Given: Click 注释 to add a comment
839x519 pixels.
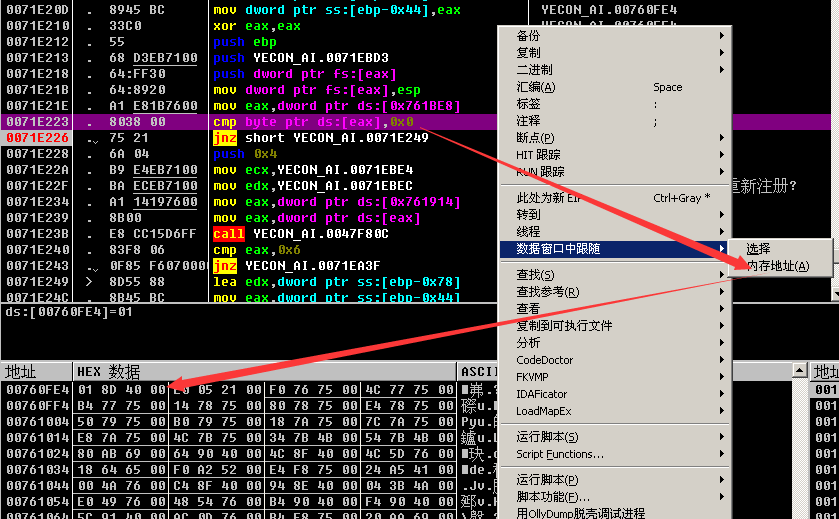Looking at the screenshot, I should [529, 121].
